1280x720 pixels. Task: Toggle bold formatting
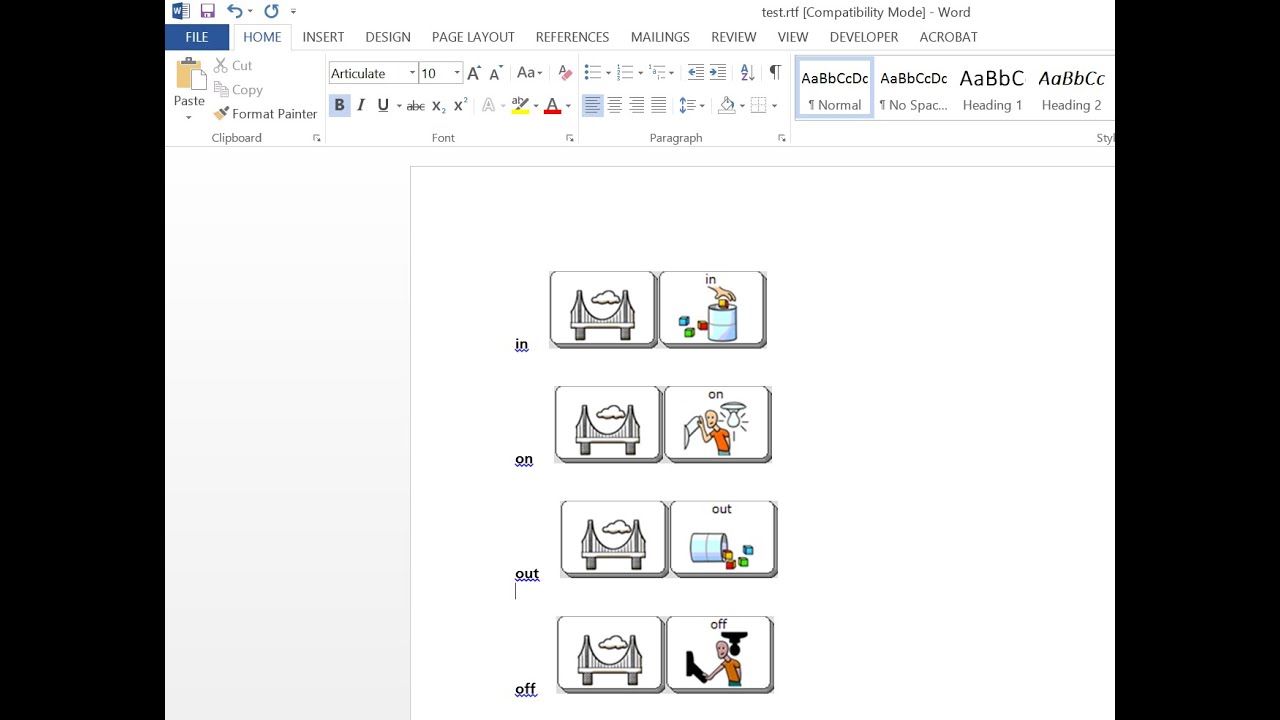[x=339, y=105]
